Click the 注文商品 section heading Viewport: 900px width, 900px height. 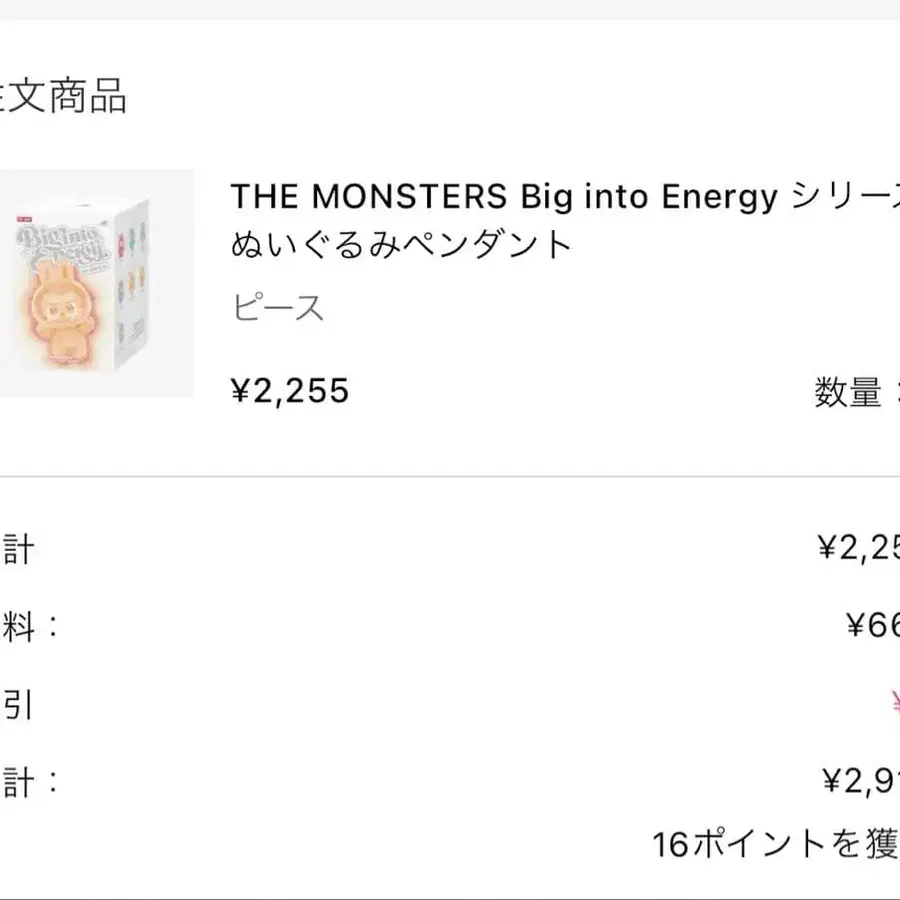63,97
